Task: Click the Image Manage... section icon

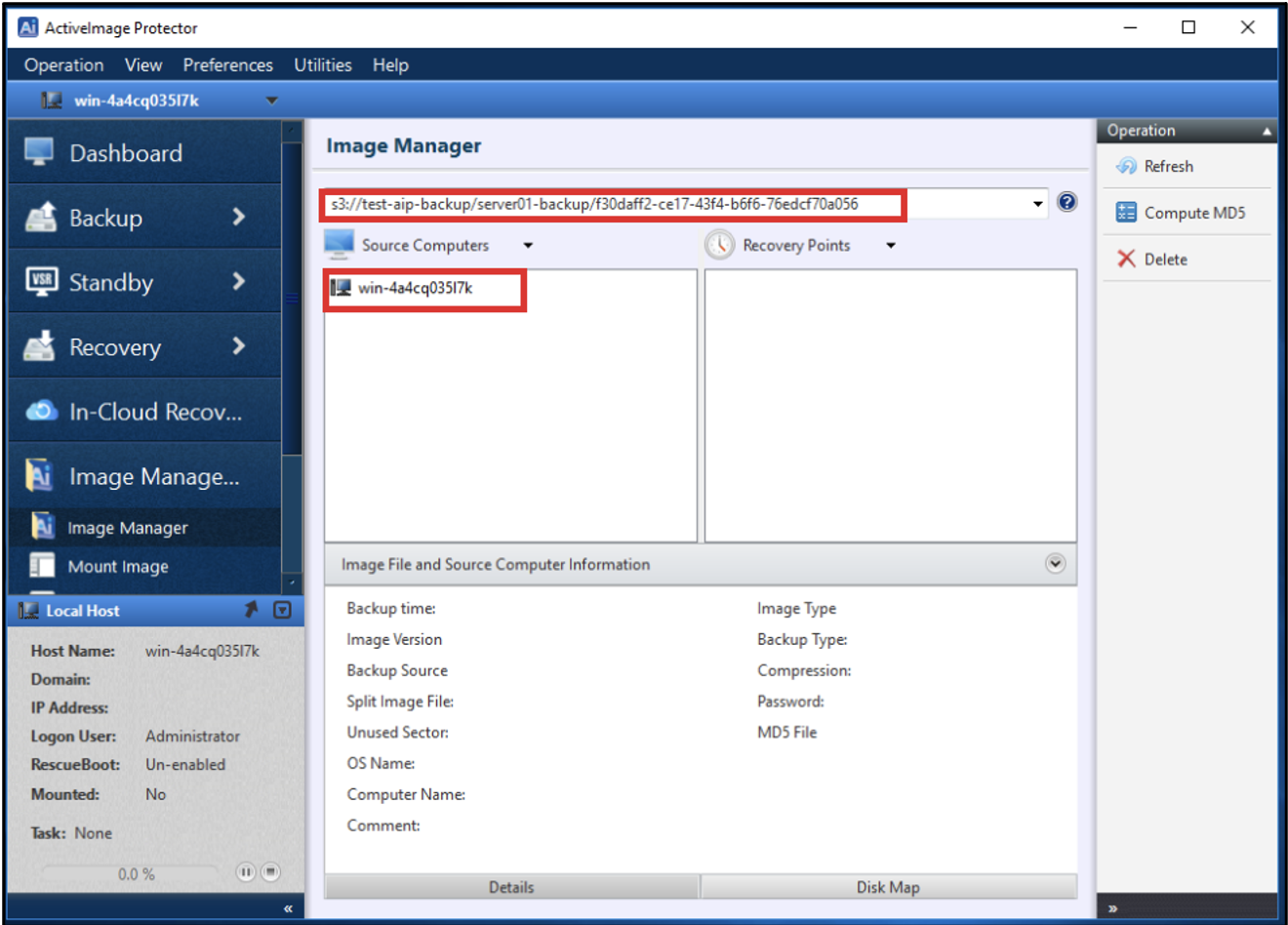Action: point(40,475)
